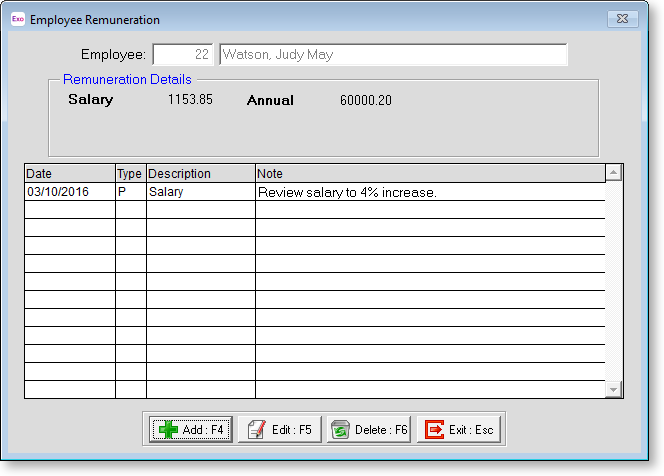Click the employee number field showing 22
The image size is (664, 476).
(183, 54)
